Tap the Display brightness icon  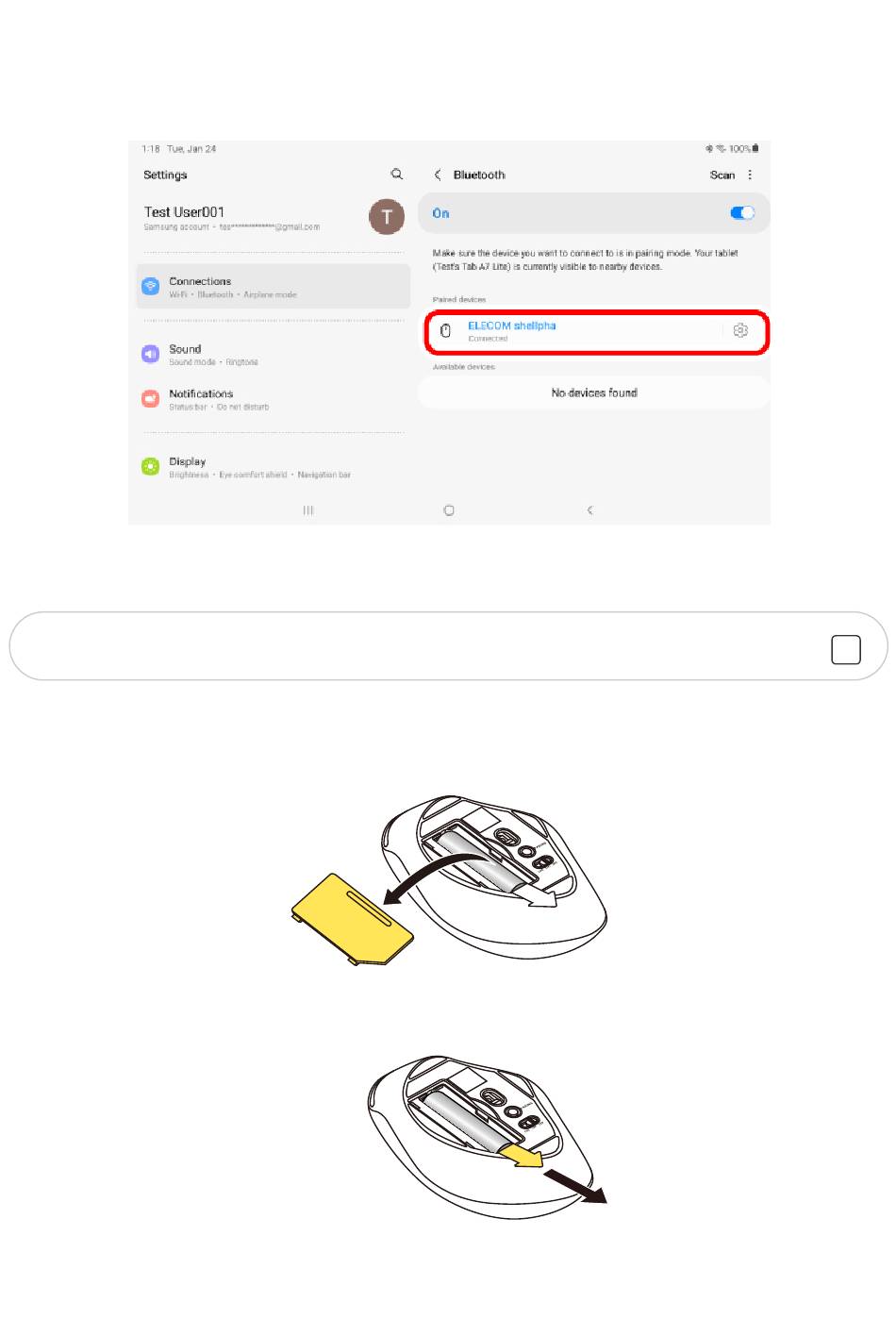[x=150, y=466]
